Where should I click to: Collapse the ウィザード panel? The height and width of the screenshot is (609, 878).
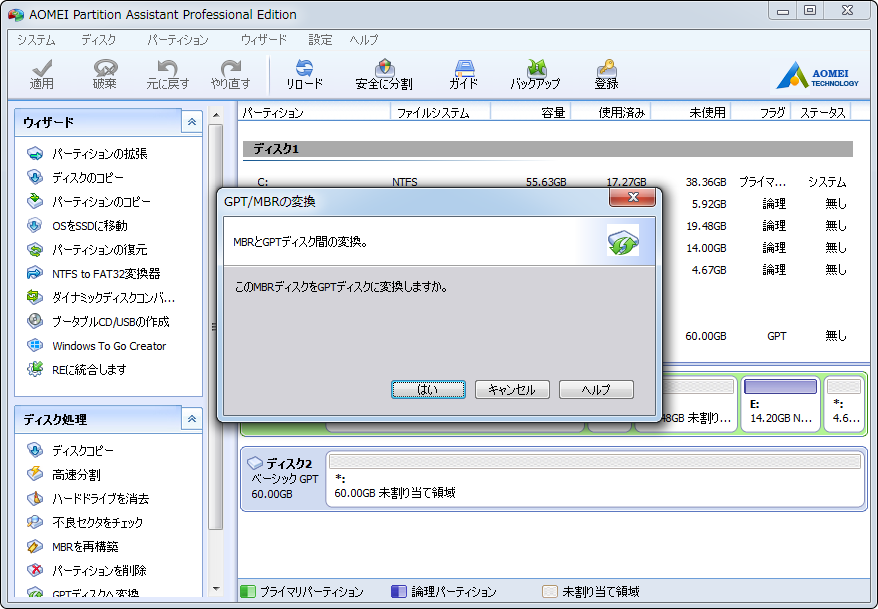[x=192, y=122]
